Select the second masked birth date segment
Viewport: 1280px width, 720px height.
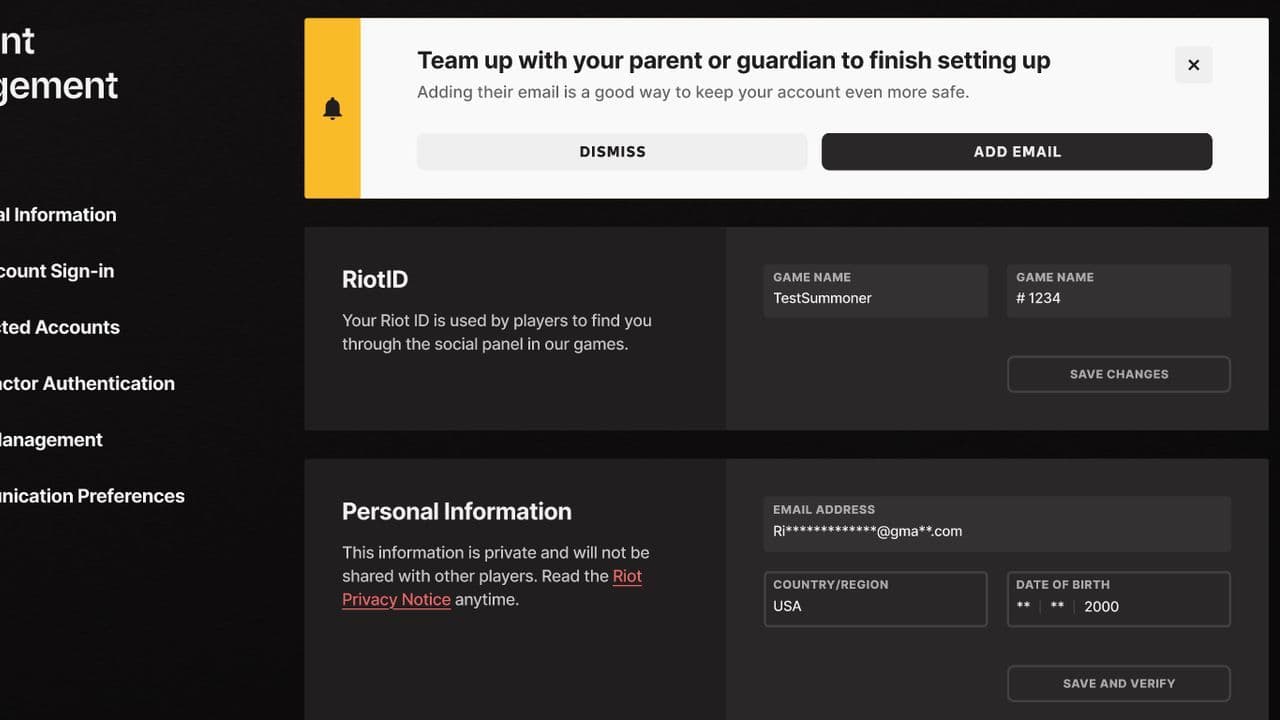1057,607
